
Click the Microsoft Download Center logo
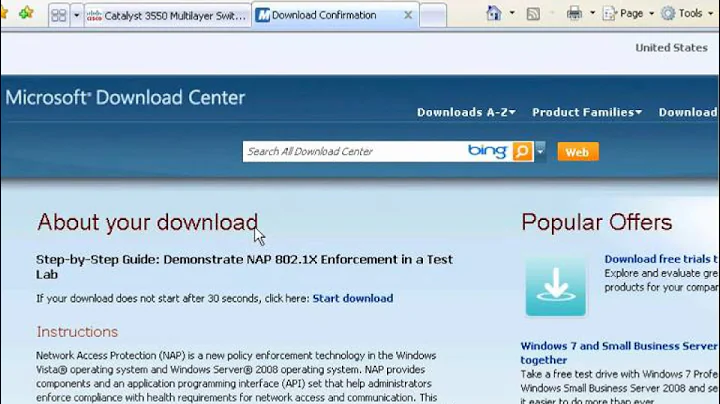click(125, 97)
